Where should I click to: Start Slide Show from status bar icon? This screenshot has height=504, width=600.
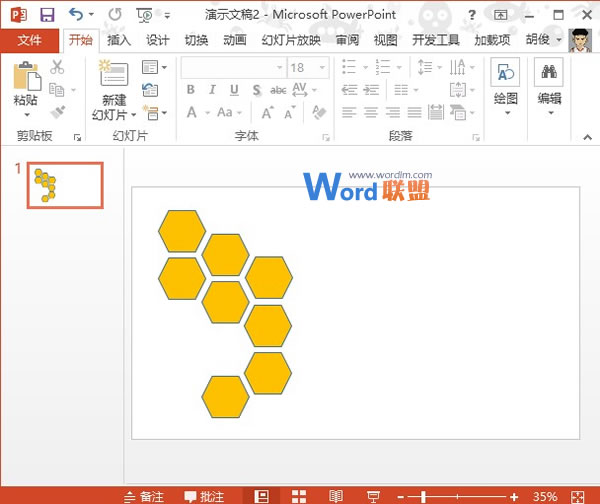pos(373,496)
